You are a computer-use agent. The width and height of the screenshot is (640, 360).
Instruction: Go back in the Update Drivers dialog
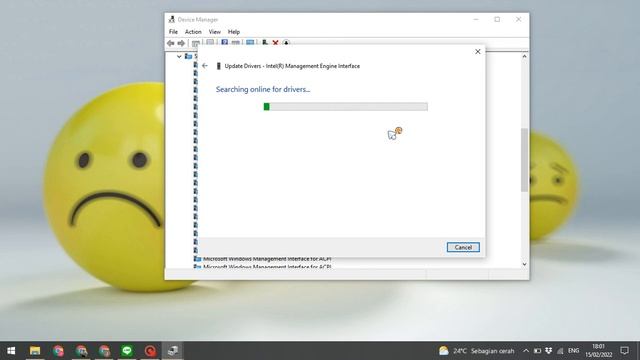click(x=205, y=66)
